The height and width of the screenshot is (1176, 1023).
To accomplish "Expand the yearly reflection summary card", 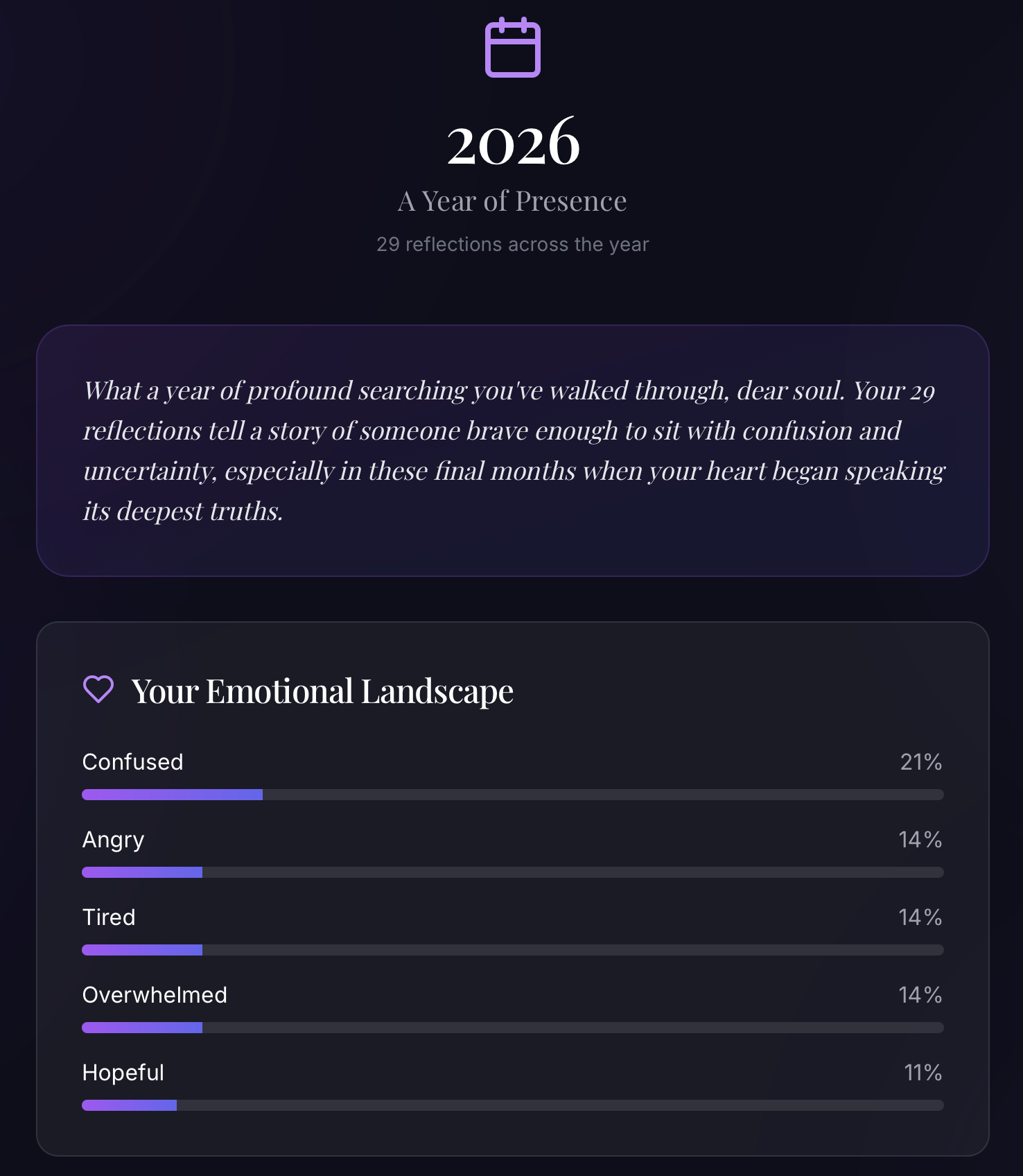I will [x=511, y=449].
